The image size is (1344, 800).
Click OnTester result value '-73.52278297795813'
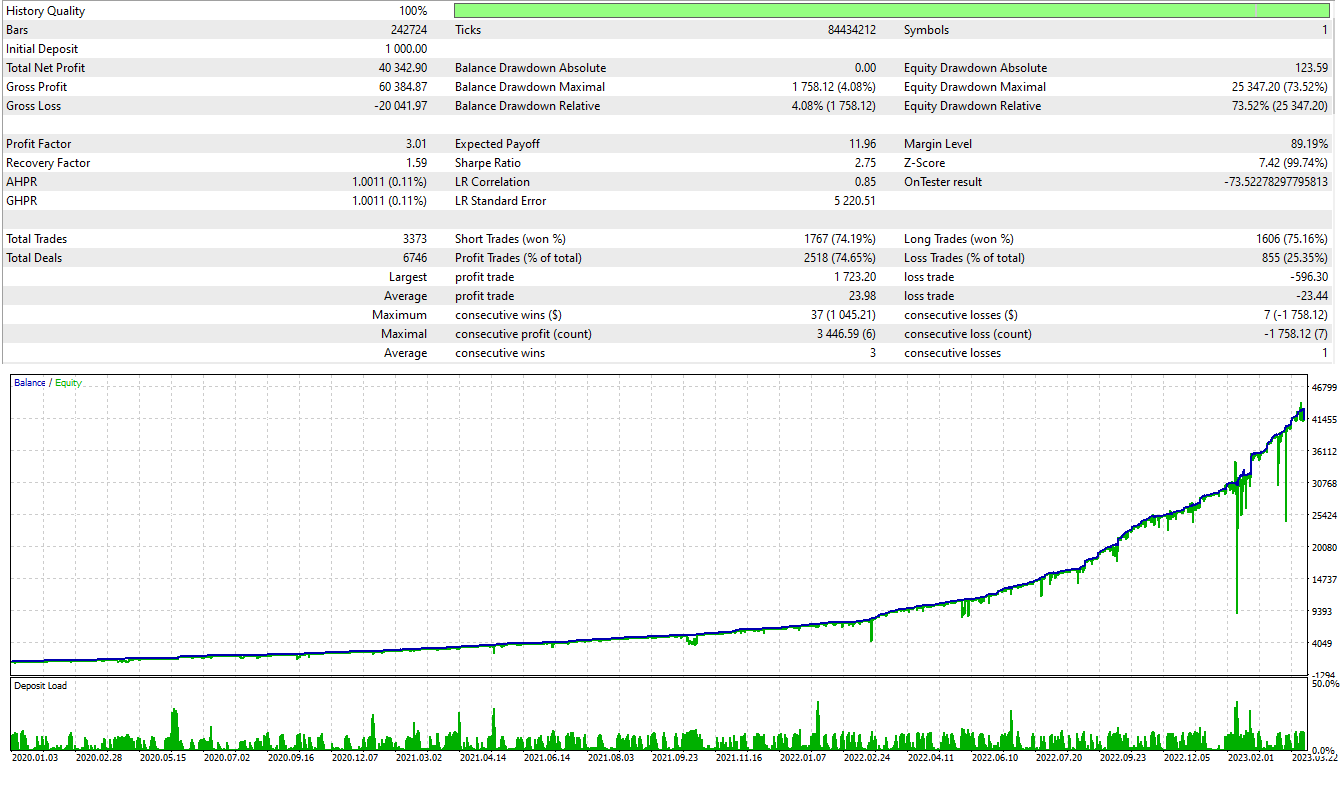1276,182
